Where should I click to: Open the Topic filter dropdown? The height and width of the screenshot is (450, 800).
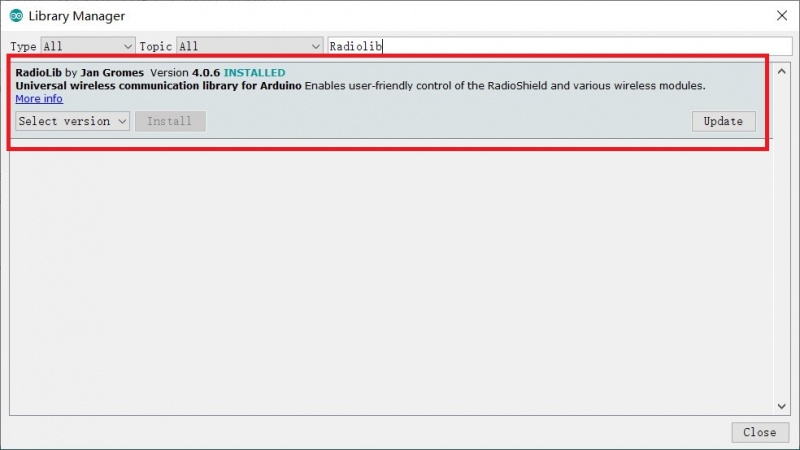pos(249,46)
